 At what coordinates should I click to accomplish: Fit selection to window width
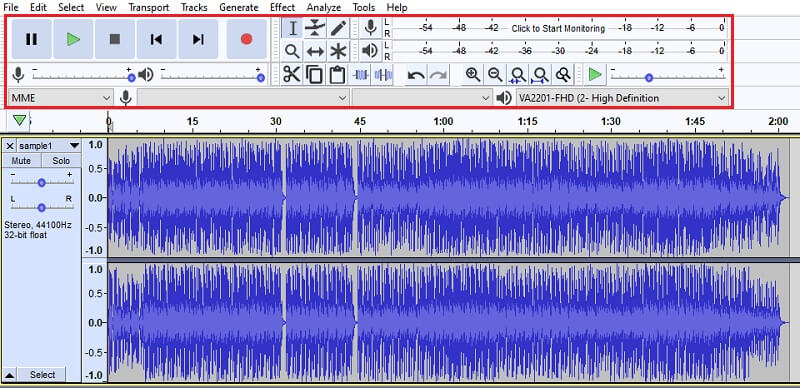[x=517, y=75]
